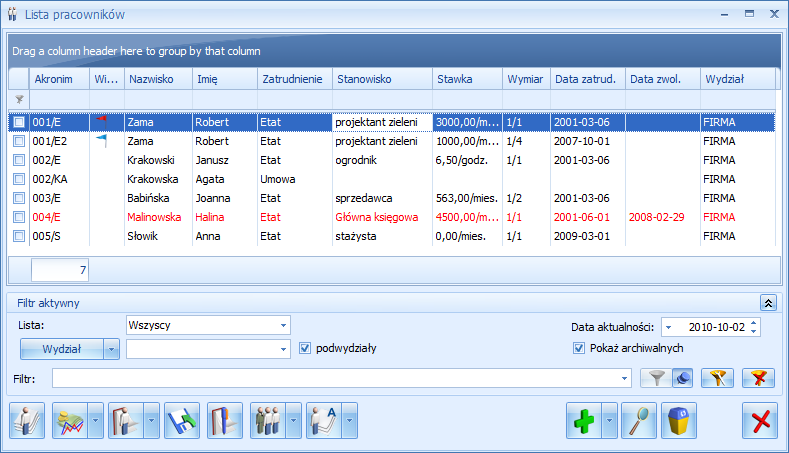Click blue flag icon in 001/E2 row
Viewport: 789px width, 453px height.
click(102, 140)
